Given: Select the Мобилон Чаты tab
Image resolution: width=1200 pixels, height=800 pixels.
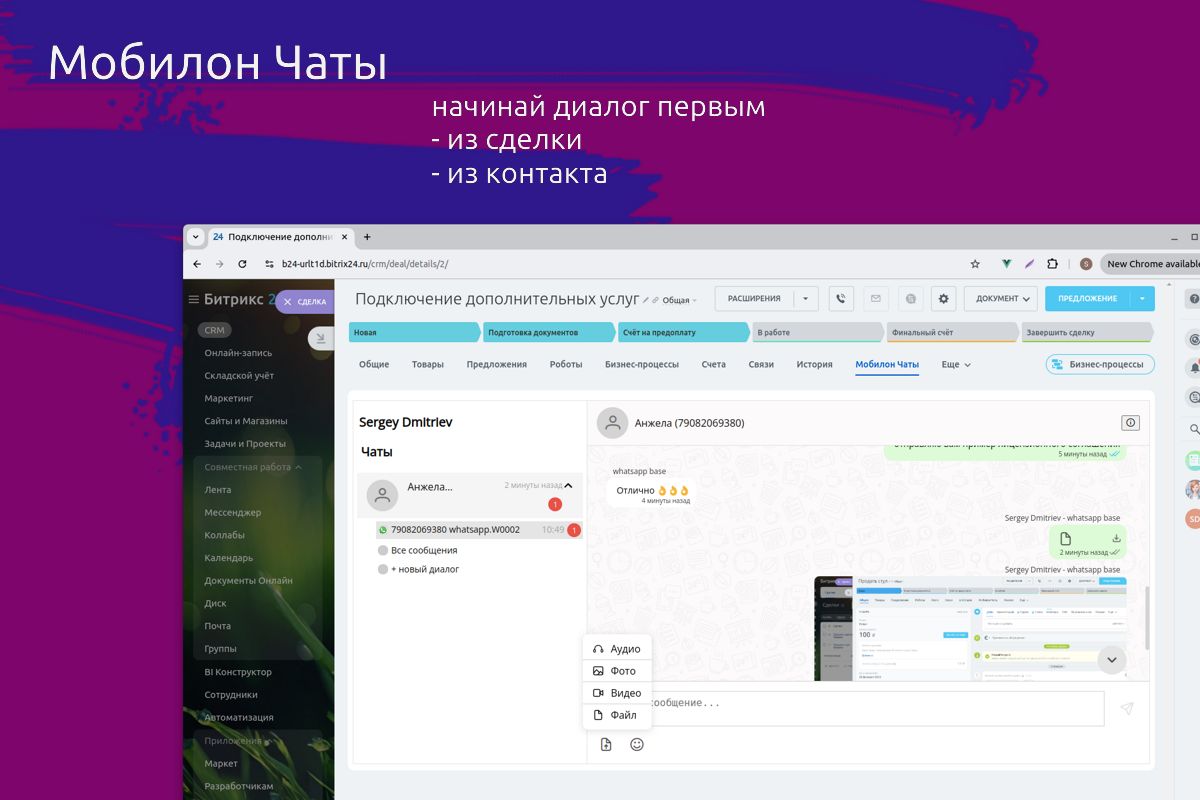Looking at the screenshot, I should pos(887,365).
